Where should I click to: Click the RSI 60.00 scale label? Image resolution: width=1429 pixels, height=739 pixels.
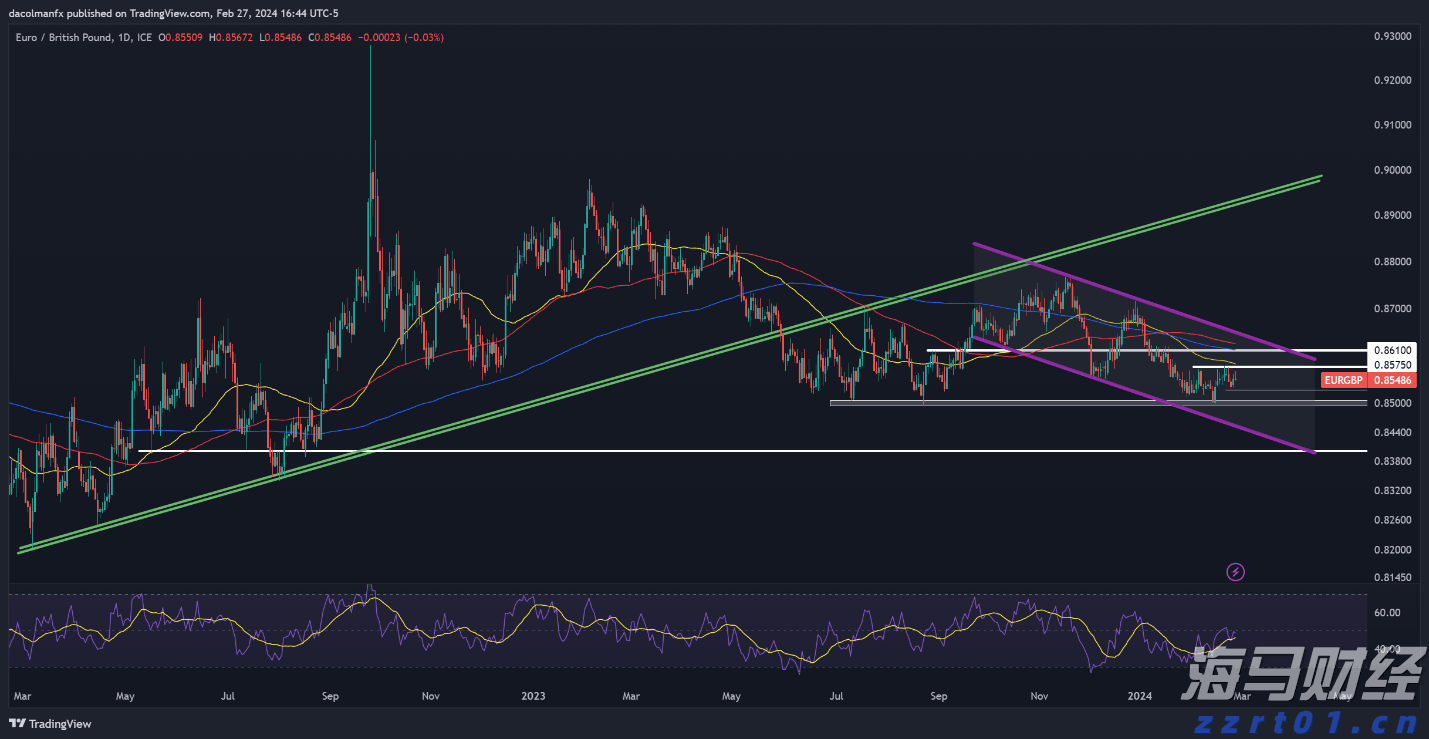tap(1386, 612)
